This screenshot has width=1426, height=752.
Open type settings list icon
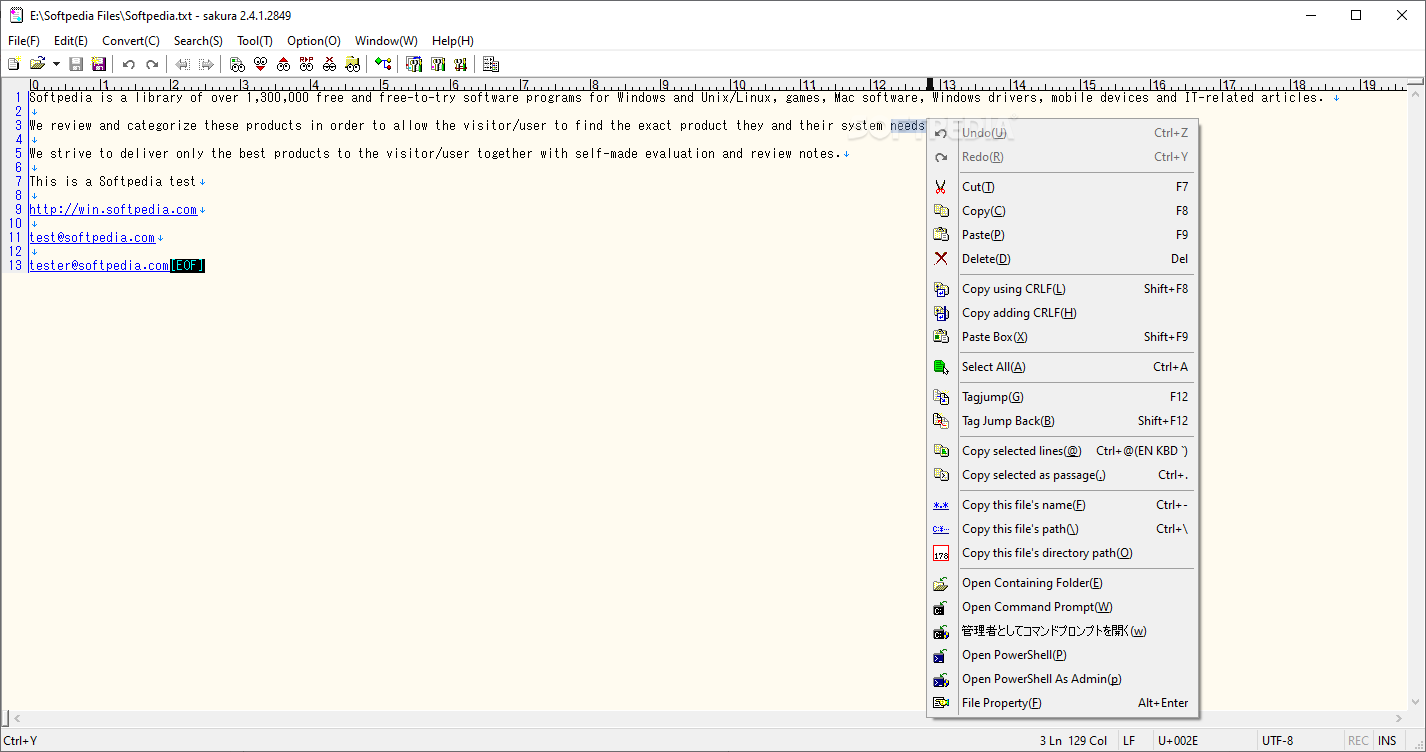414,64
